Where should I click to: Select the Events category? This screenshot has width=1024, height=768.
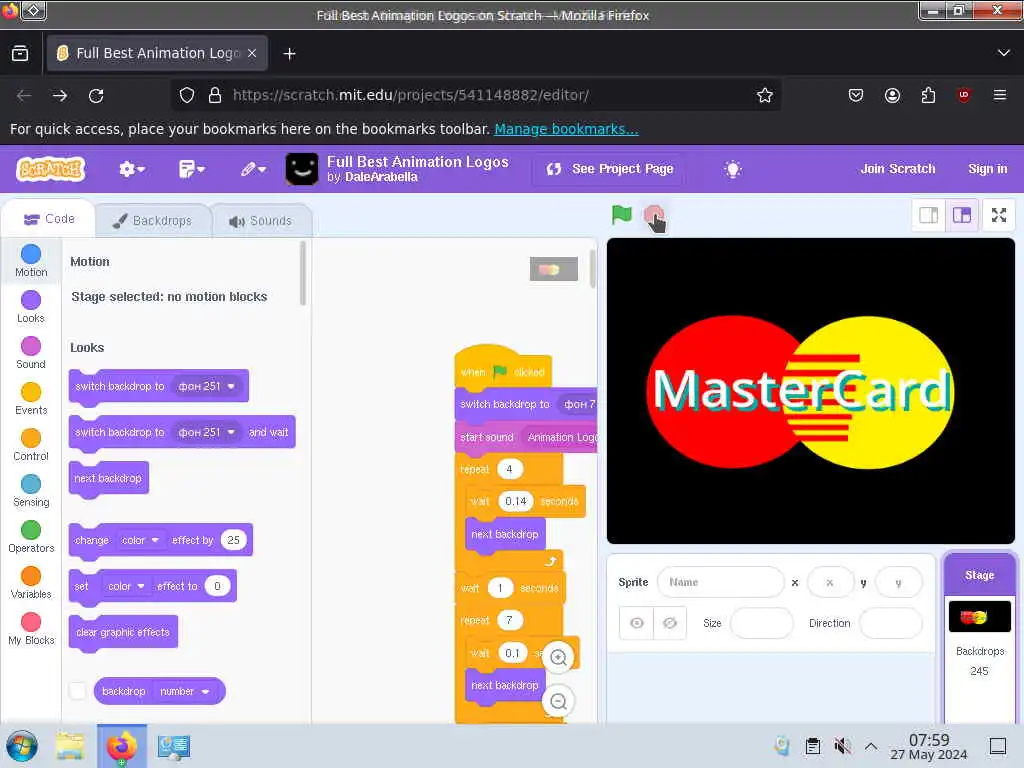pyautogui.click(x=31, y=399)
